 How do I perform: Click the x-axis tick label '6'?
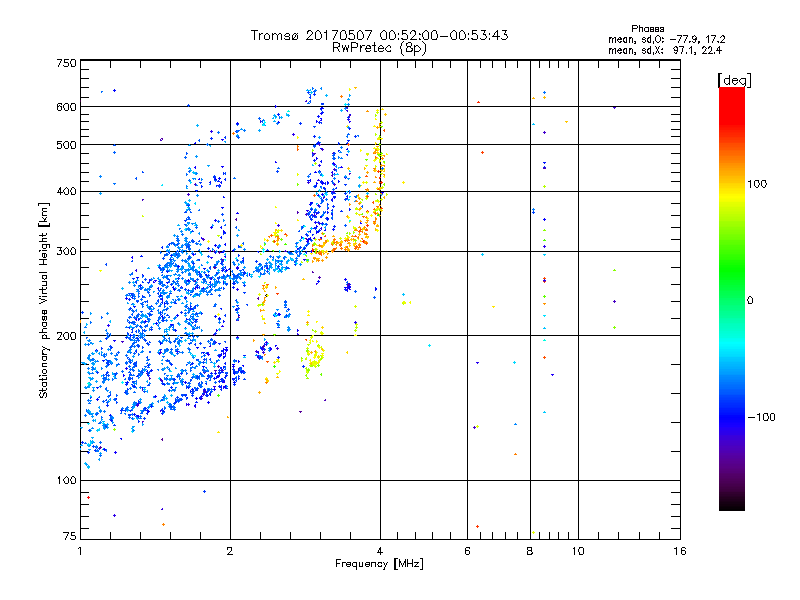(467, 551)
